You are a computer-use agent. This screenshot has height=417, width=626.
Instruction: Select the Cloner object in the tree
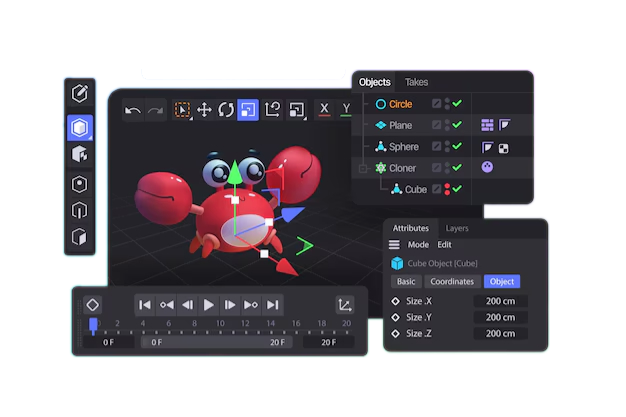[x=402, y=168]
